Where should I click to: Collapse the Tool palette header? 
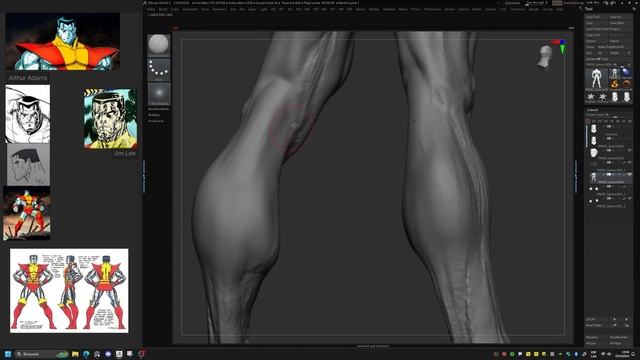point(589,8)
